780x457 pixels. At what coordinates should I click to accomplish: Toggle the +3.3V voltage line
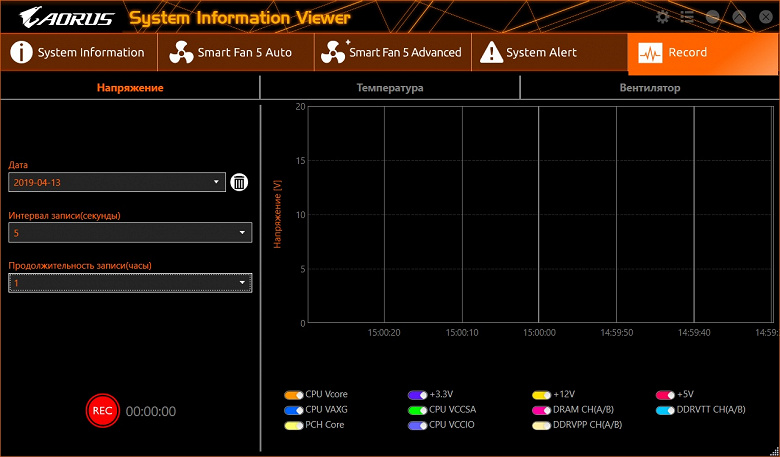point(417,395)
